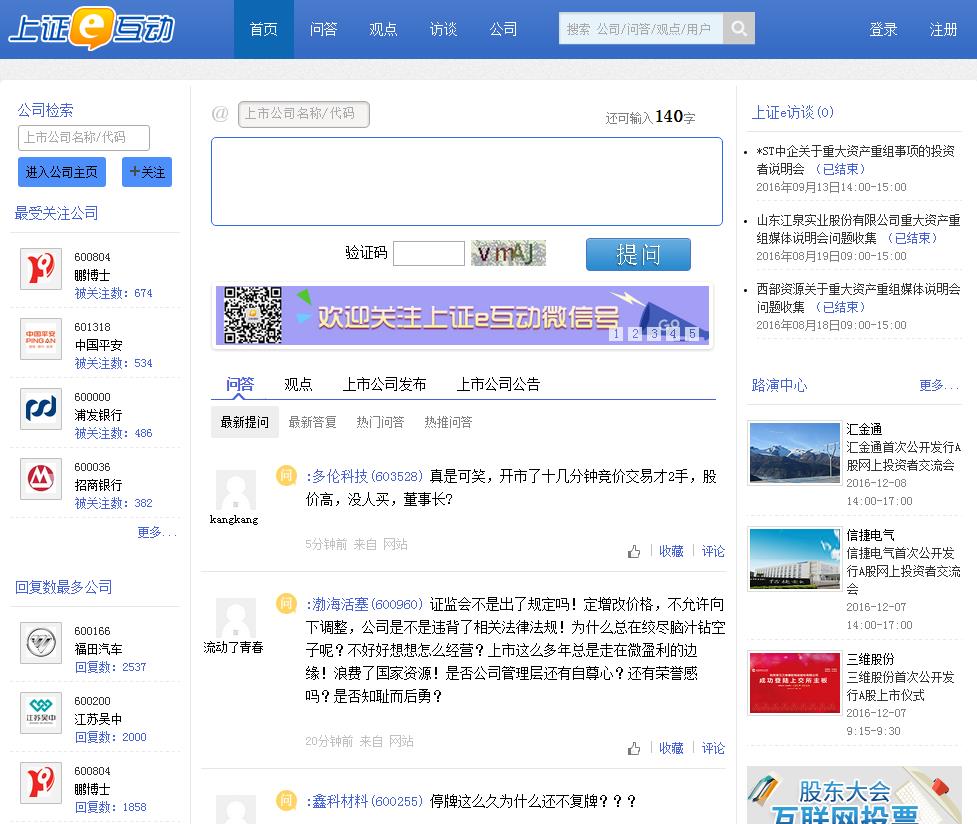Open 福田汽车 company logo
977x824 pixels.
[x=41, y=643]
